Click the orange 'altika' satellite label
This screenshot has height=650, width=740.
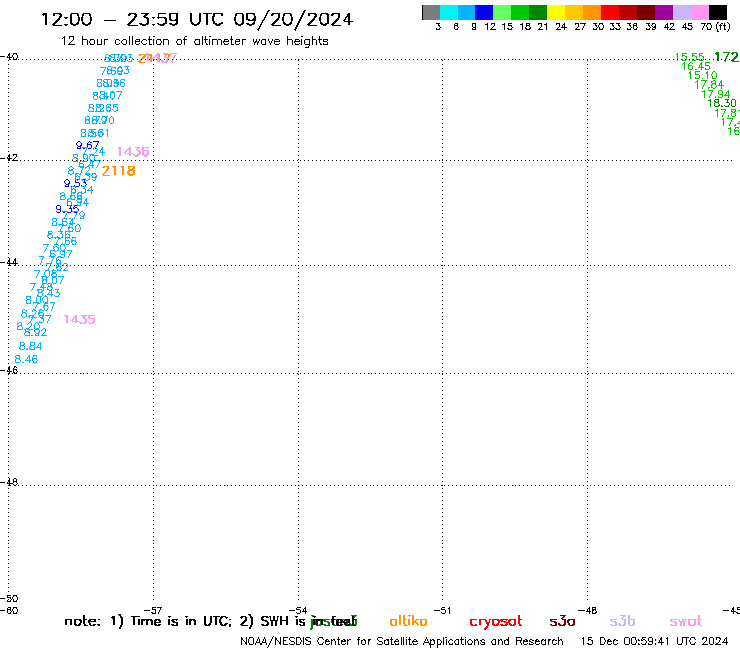tap(408, 621)
